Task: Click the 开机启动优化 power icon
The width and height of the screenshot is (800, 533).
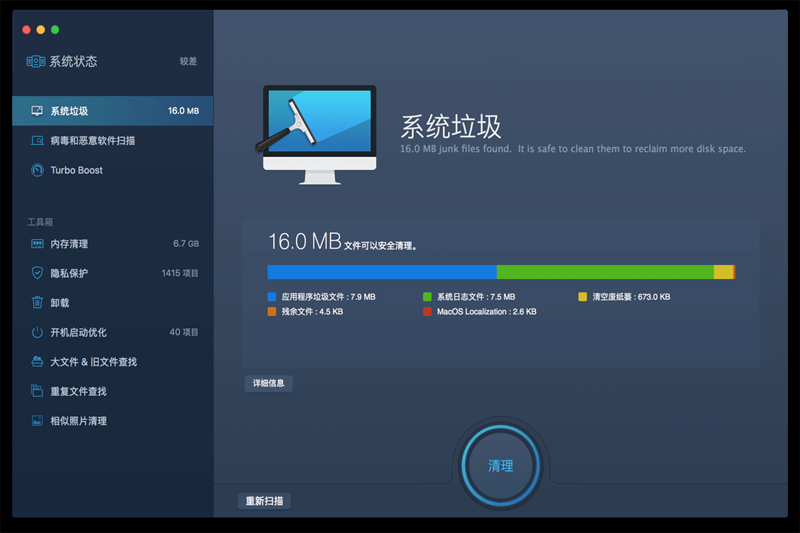Action: click(x=37, y=332)
